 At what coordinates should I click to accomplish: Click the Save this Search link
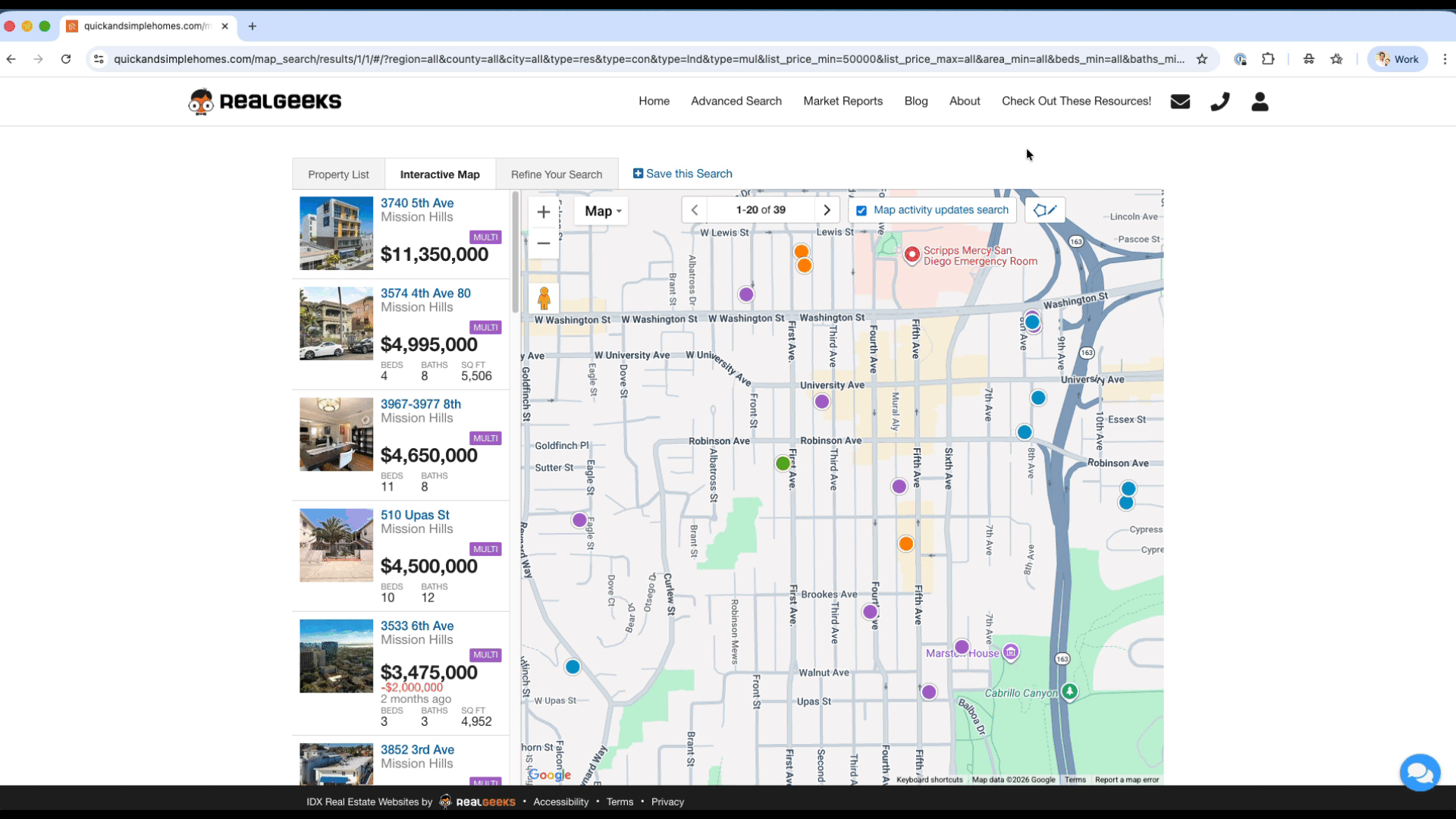point(682,174)
